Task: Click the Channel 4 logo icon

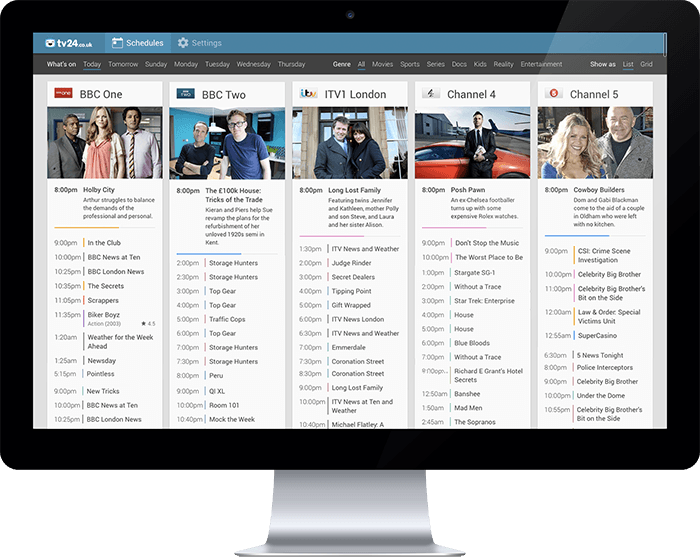Action: (431, 93)
